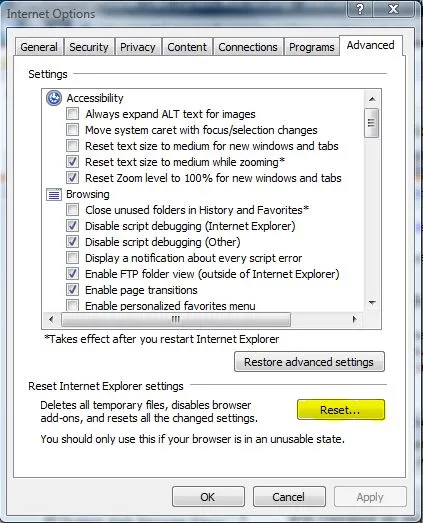Select the Browsing tree heading

[x=88, y=194]
